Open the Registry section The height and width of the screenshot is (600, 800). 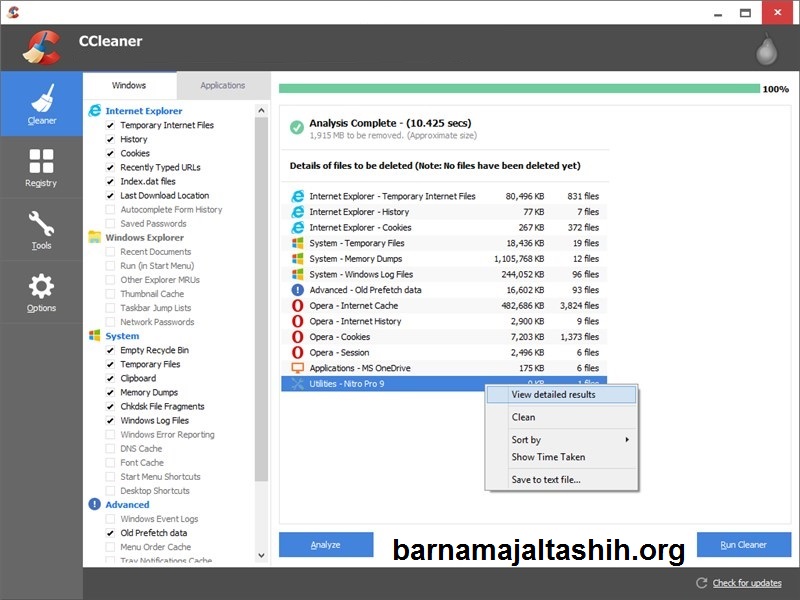(x=41, y=168)
